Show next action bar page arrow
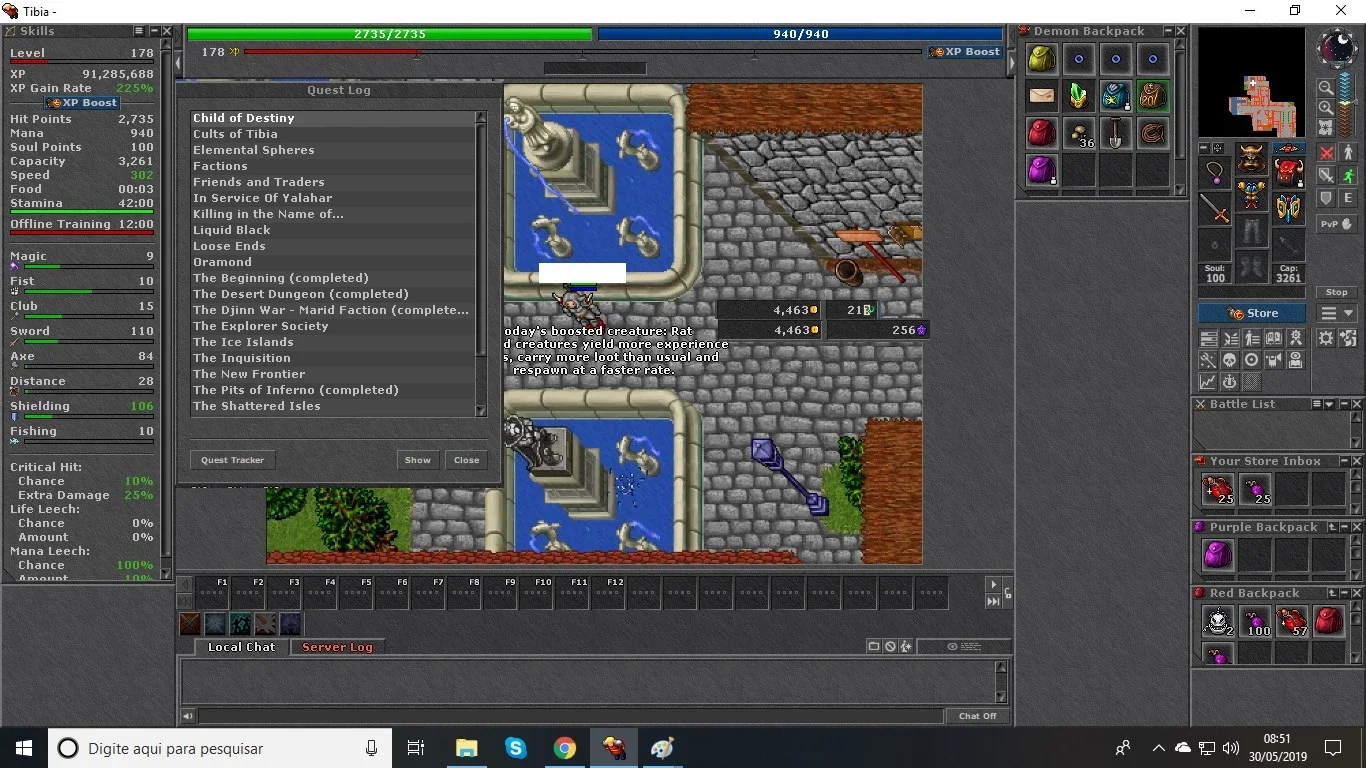The image size is (1366, 768). [994, 585]
